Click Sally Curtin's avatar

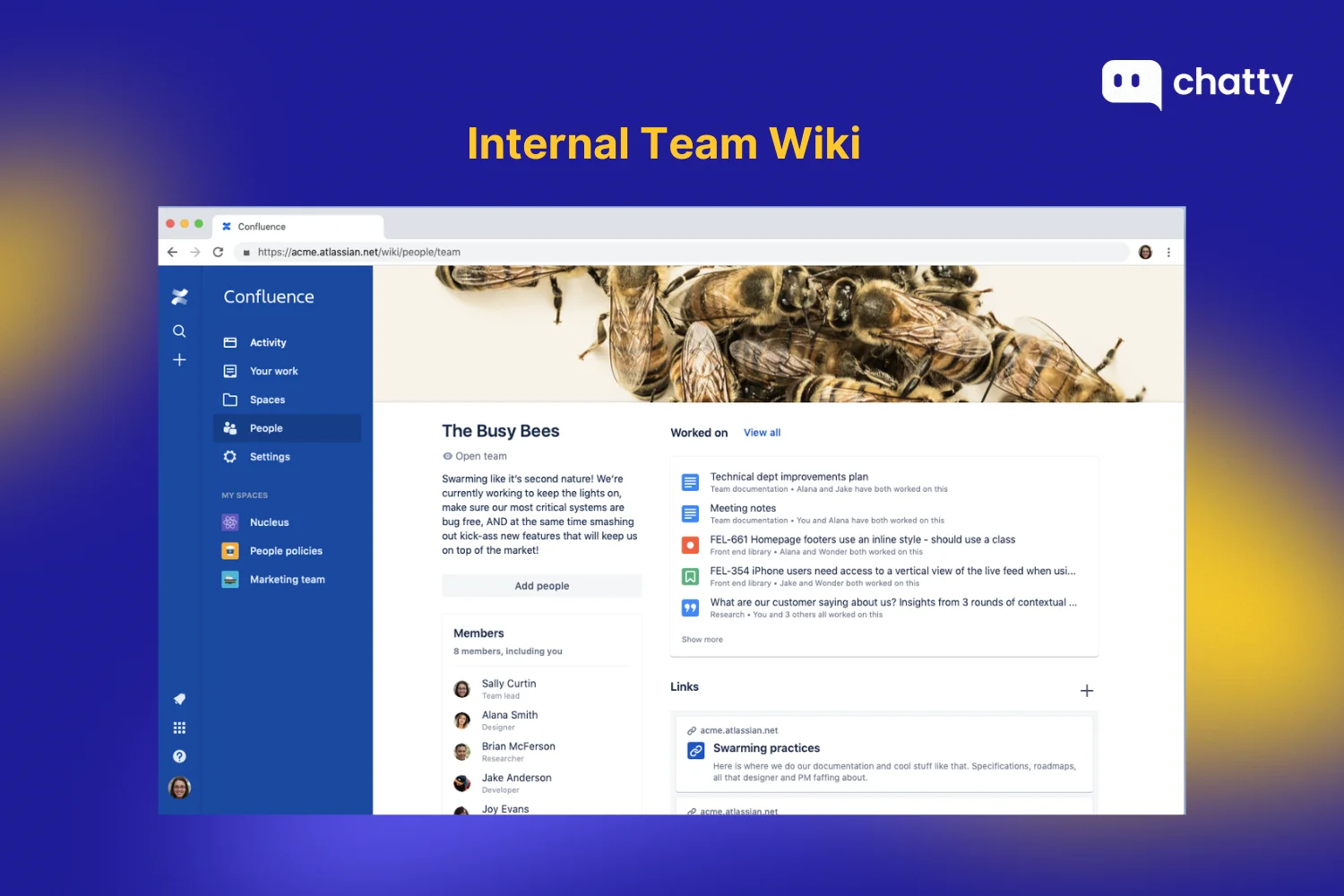[462, 689]
